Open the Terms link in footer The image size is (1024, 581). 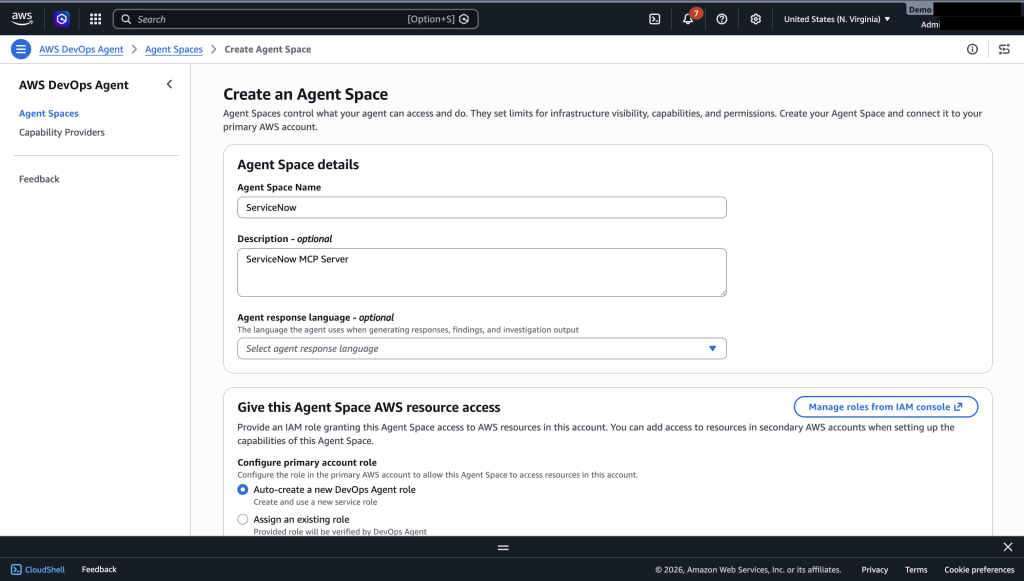(916, 569)
